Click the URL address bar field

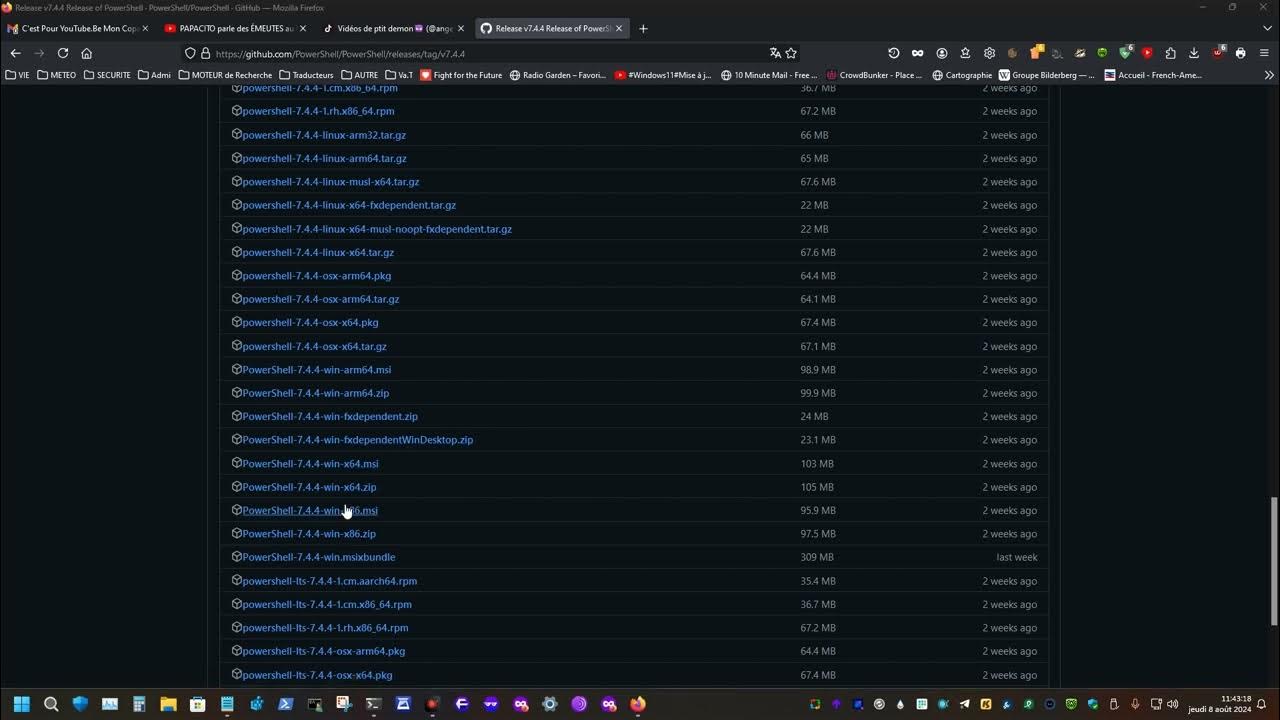click(x=490, y=53)
